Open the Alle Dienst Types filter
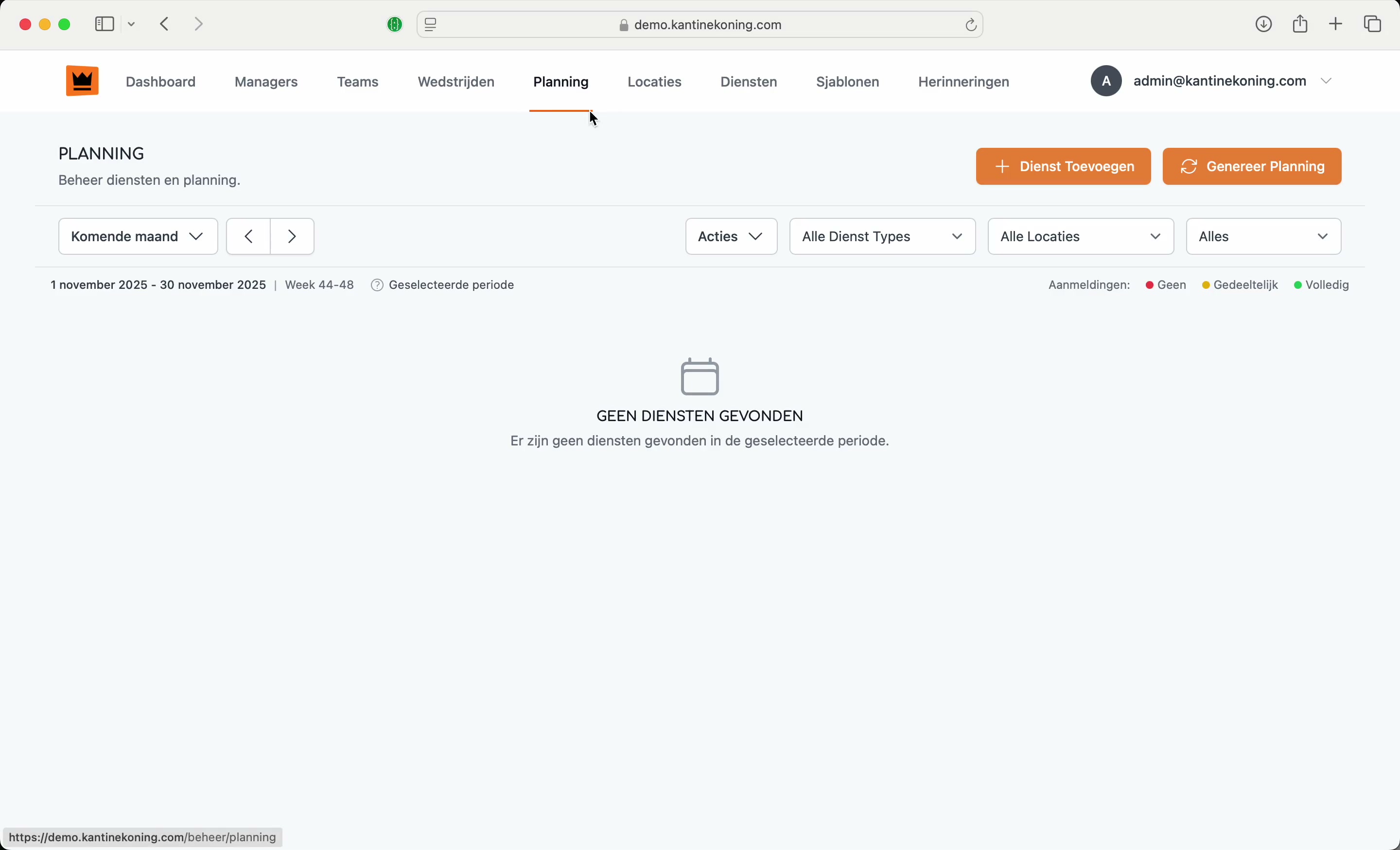 click(x=882, y=236)
